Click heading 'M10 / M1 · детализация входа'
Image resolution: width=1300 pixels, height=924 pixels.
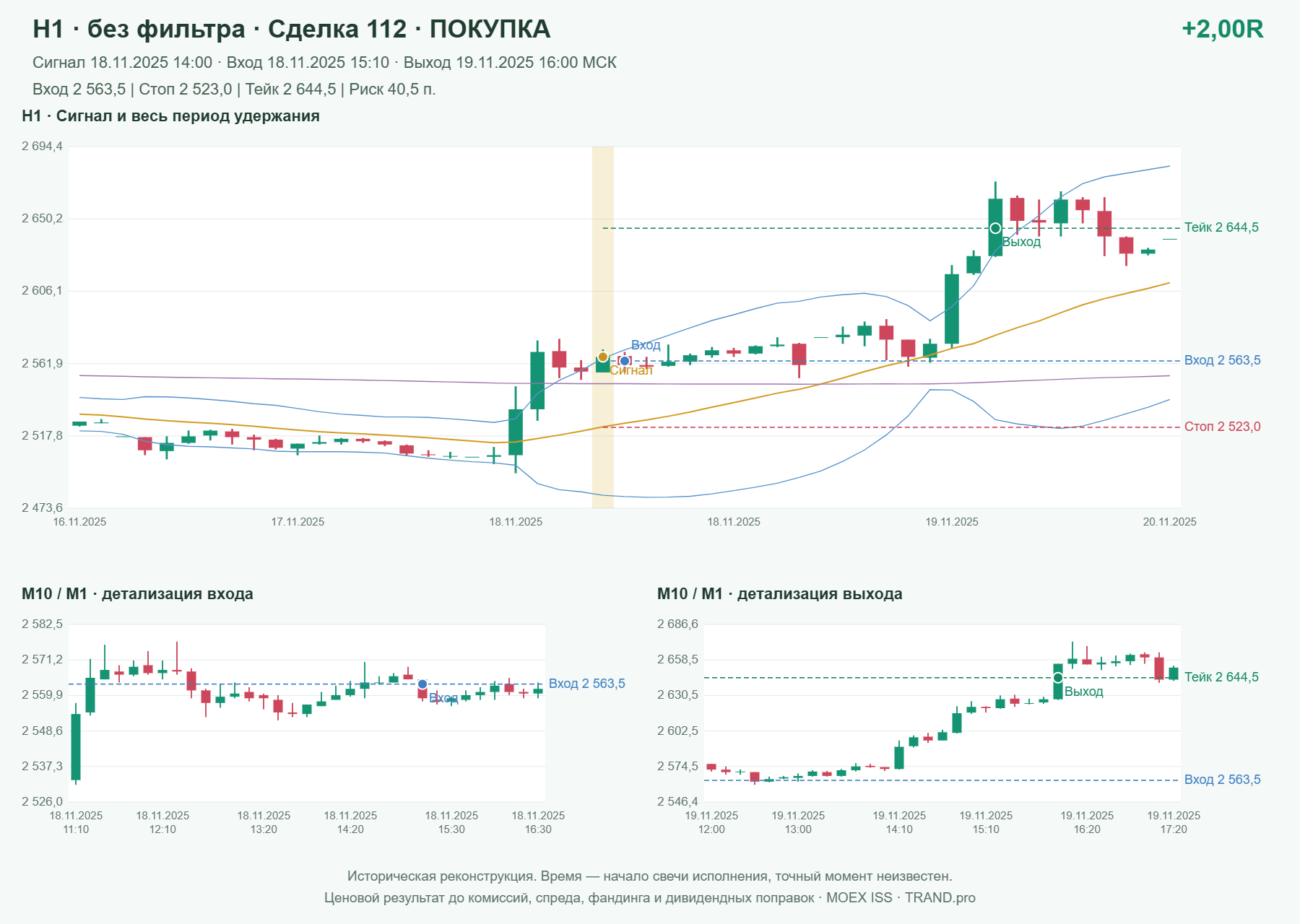click(137, 594)
